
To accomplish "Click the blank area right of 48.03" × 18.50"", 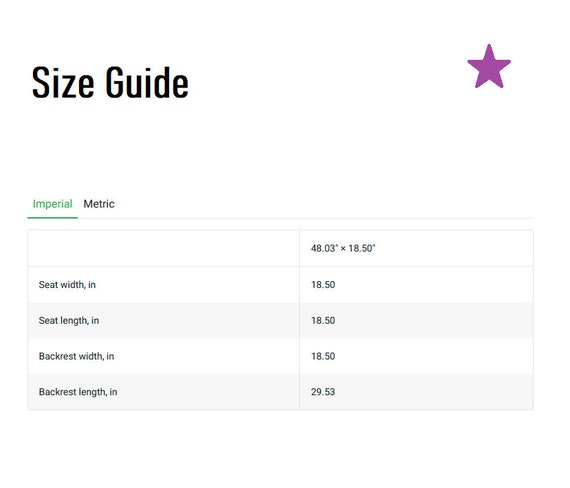I will [x=454, y=248].
